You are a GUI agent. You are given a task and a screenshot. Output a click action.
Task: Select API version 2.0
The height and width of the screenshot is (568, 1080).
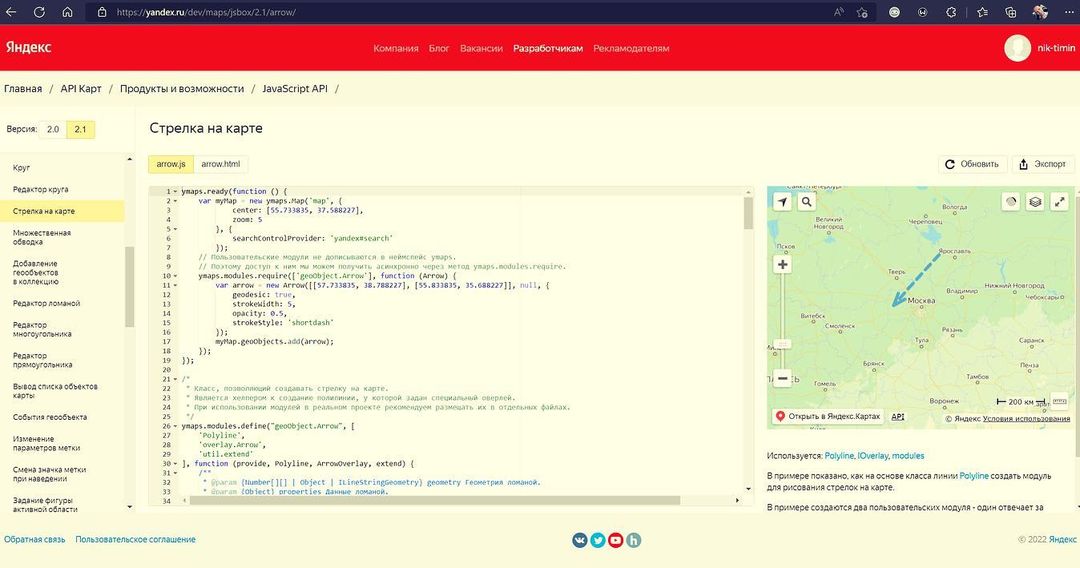pos(53,129)
